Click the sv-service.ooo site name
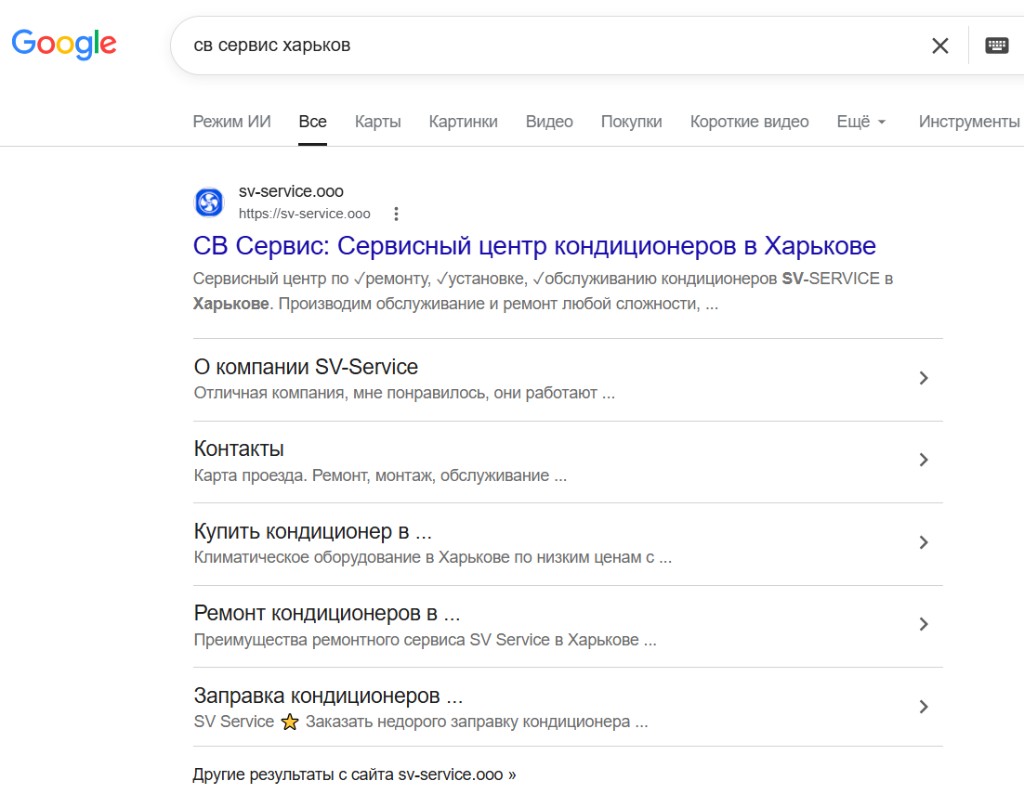Image resolution: width=1024 pixels, height=807 pixels. (291, 191)
